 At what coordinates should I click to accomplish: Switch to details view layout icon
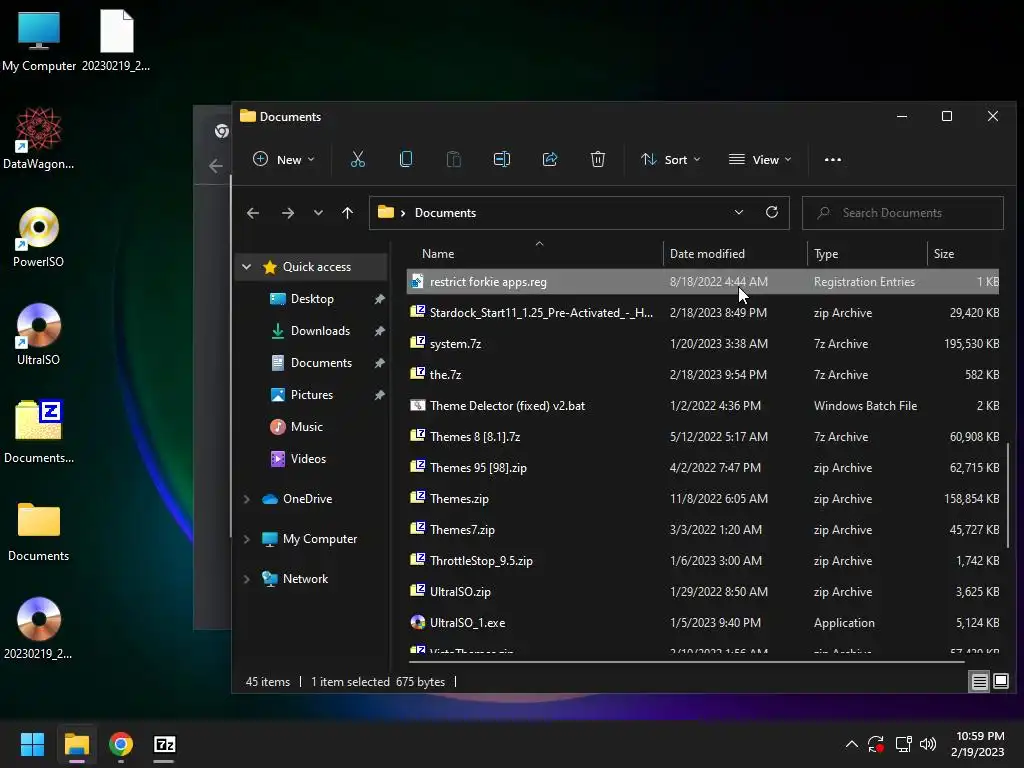(980, 682)
